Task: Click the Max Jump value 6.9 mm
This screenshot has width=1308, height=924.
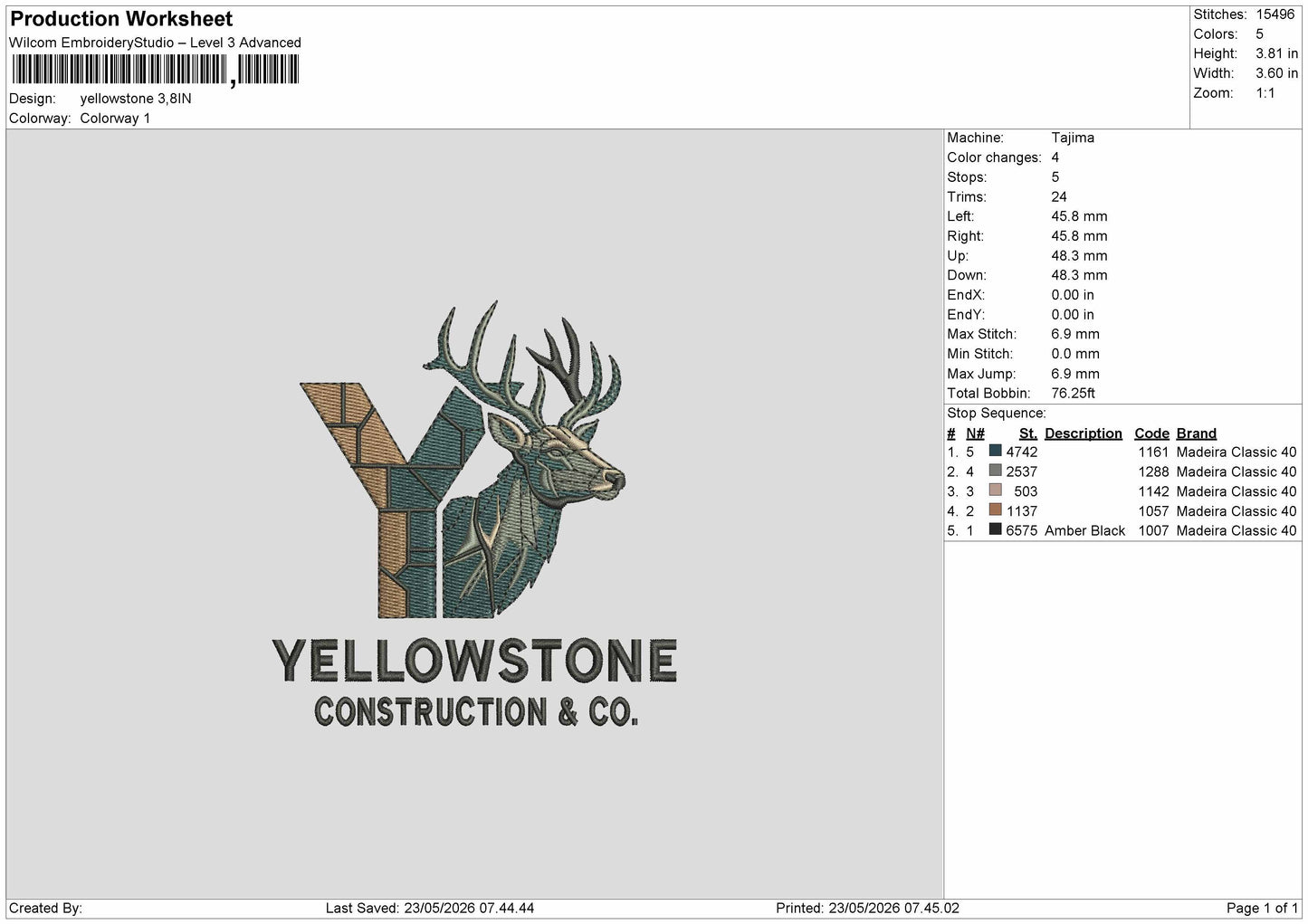Action: coord(1075,374)
